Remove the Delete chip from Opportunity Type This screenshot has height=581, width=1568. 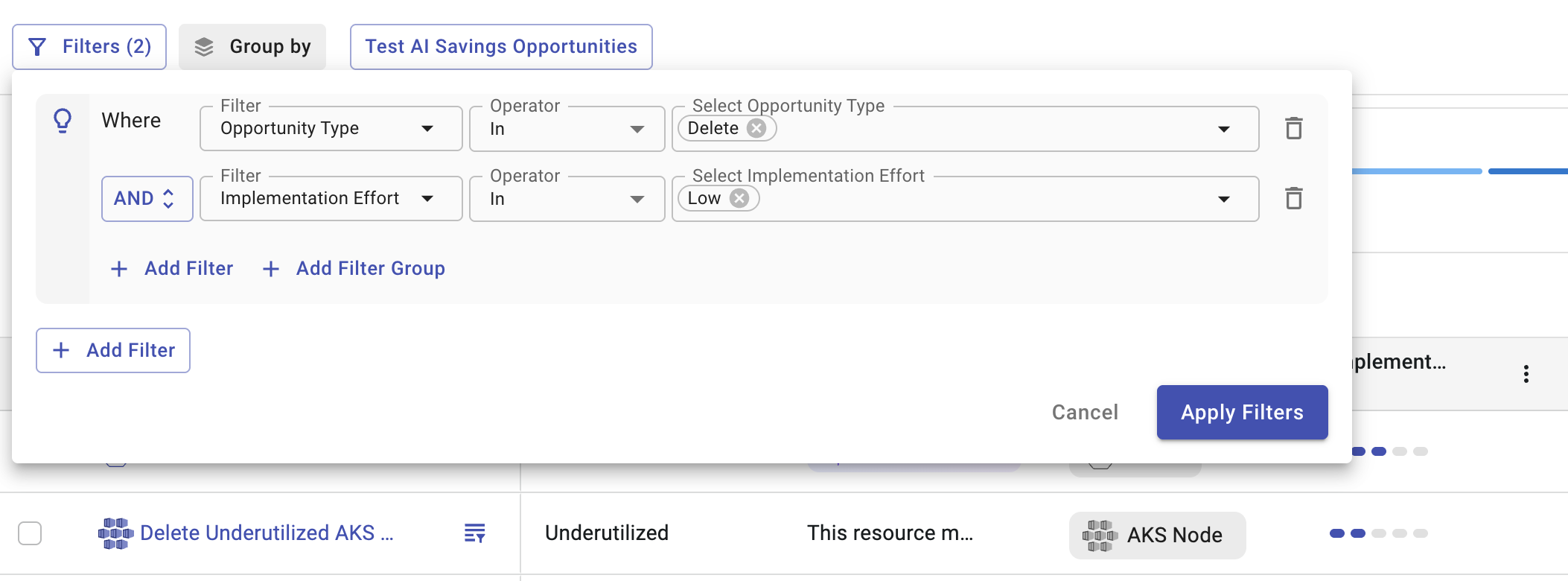pyautogui.click(x=756, y=129)
